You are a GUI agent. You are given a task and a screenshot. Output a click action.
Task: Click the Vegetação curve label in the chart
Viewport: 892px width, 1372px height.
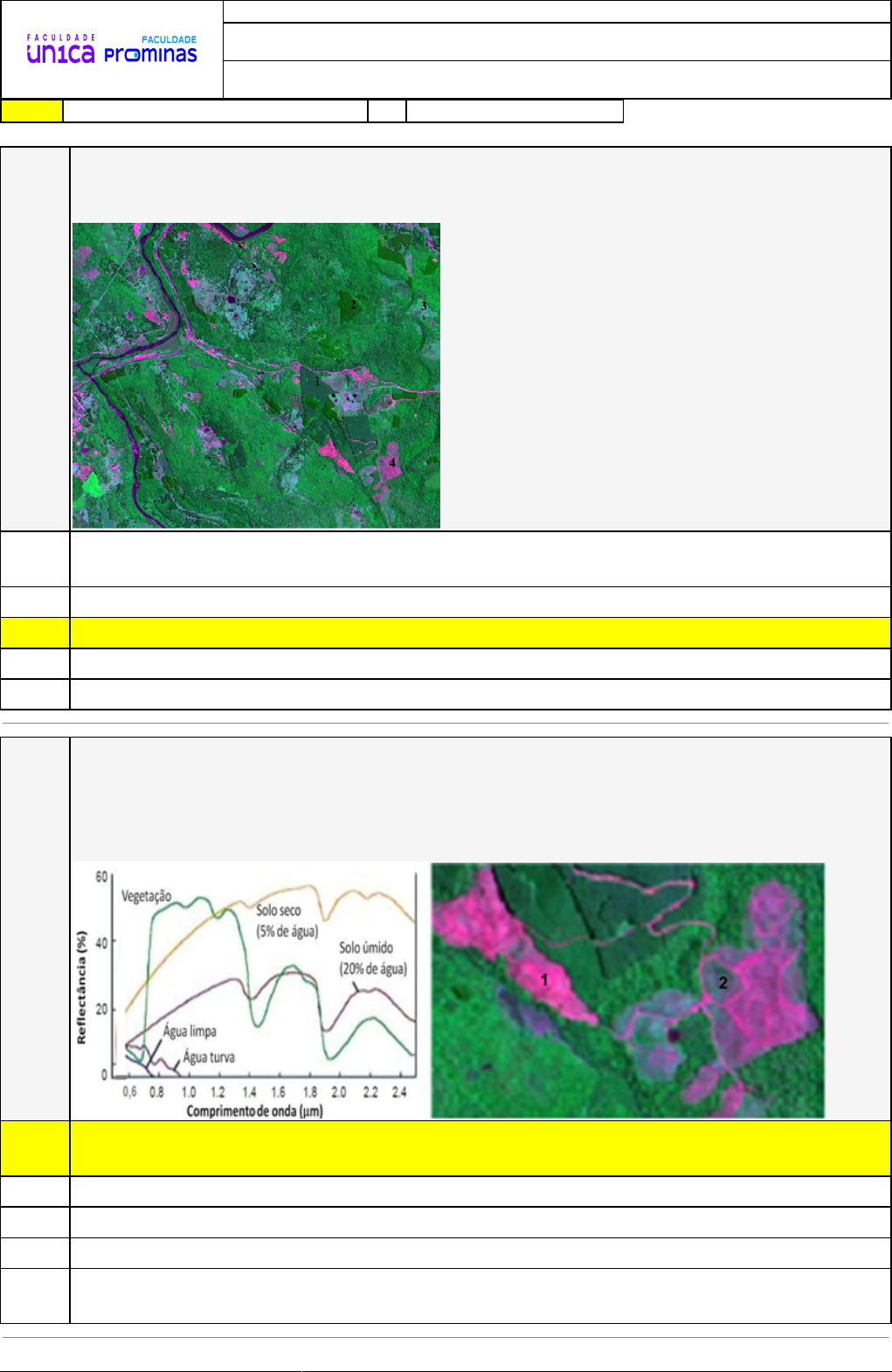(x=146, y=897)
